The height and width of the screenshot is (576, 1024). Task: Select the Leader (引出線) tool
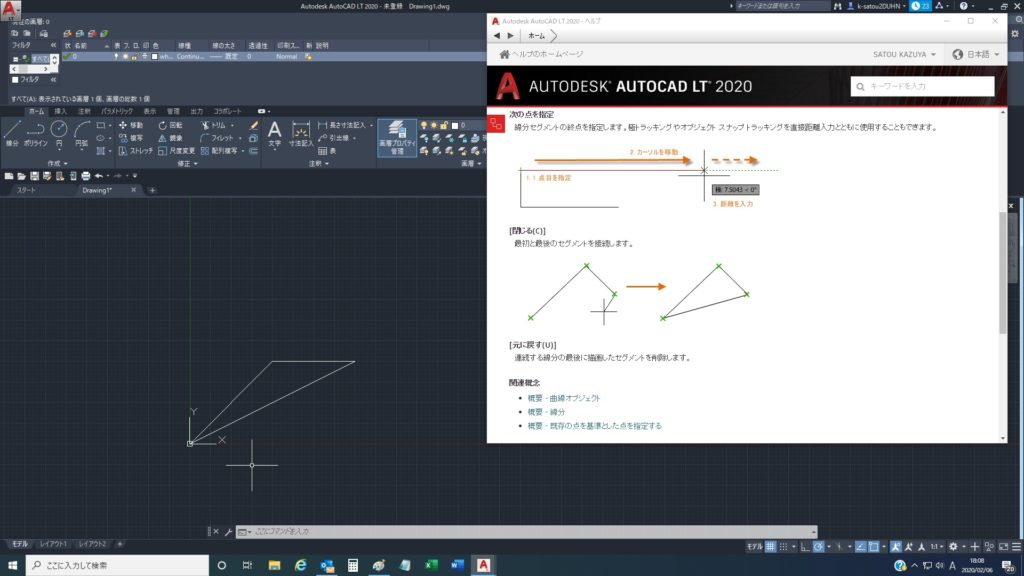pos(334,138)
